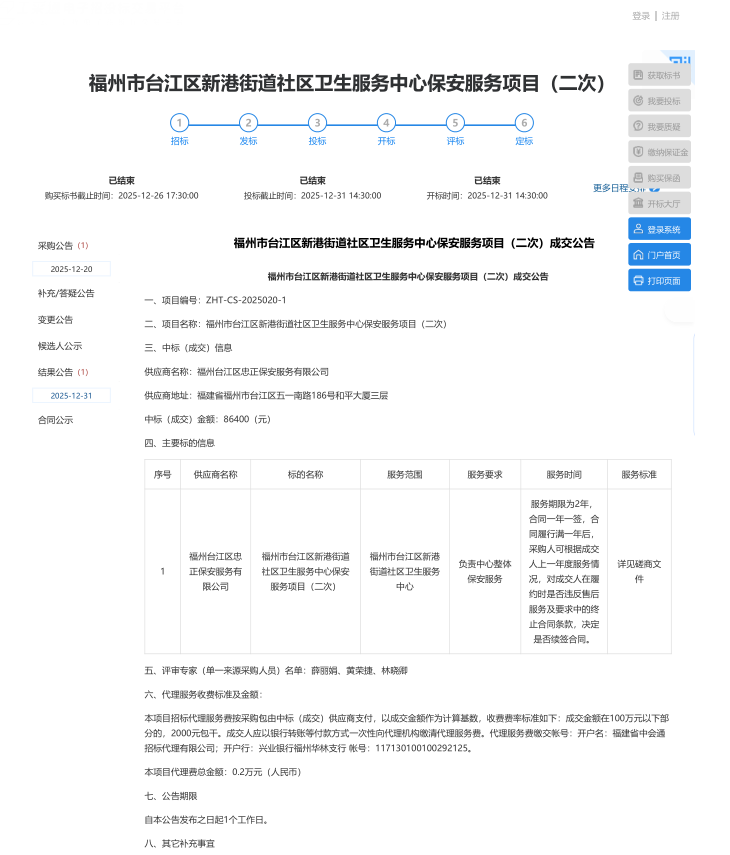Expand the 结果公告 sidebar section

56,372
